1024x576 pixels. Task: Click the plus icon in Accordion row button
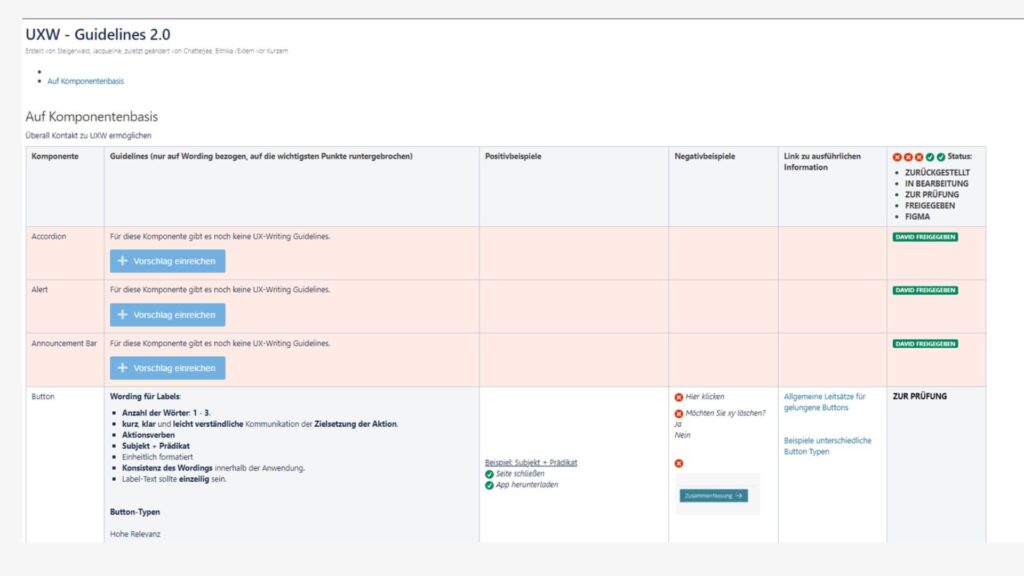tap(122, 261)
